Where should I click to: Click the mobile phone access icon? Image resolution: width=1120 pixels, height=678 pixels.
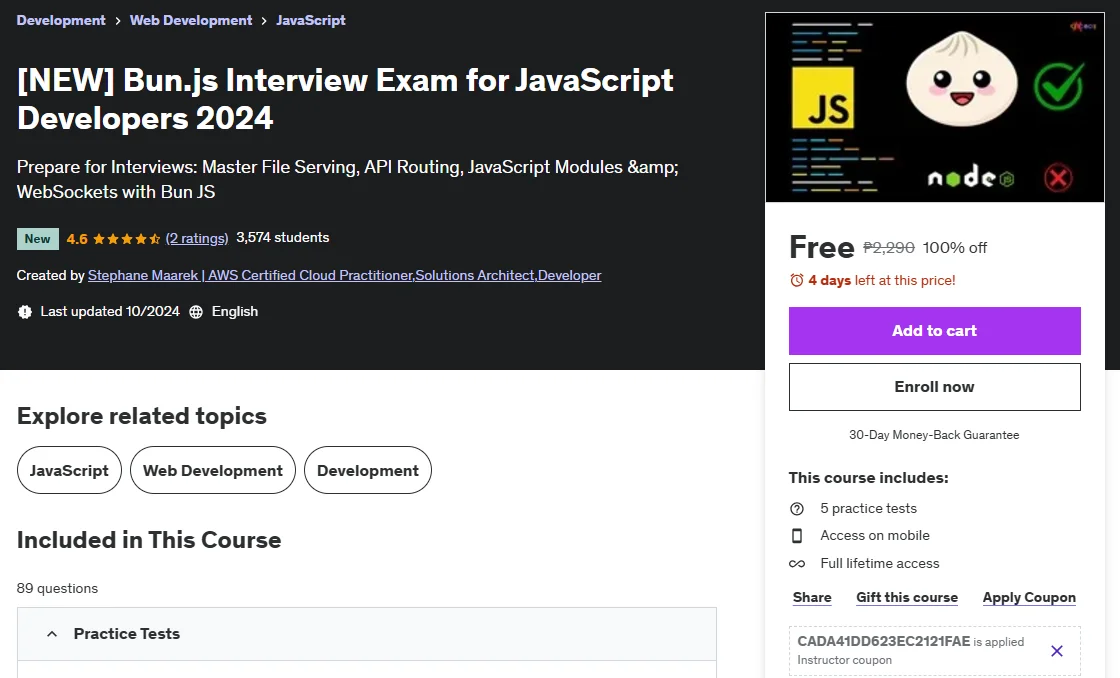point(796,536)
